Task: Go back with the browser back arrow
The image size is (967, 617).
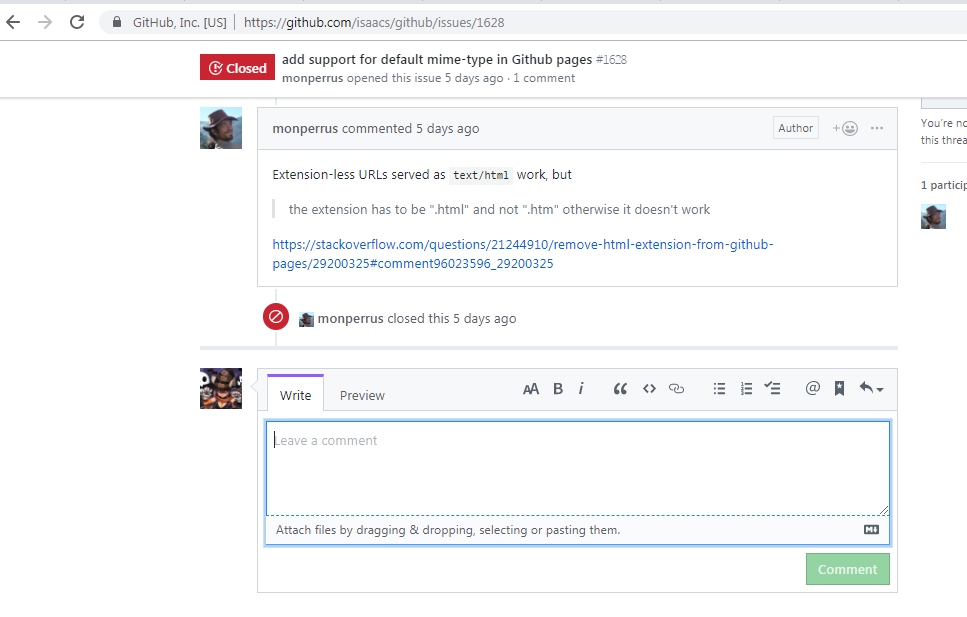Action: click(x=13, y=23)
